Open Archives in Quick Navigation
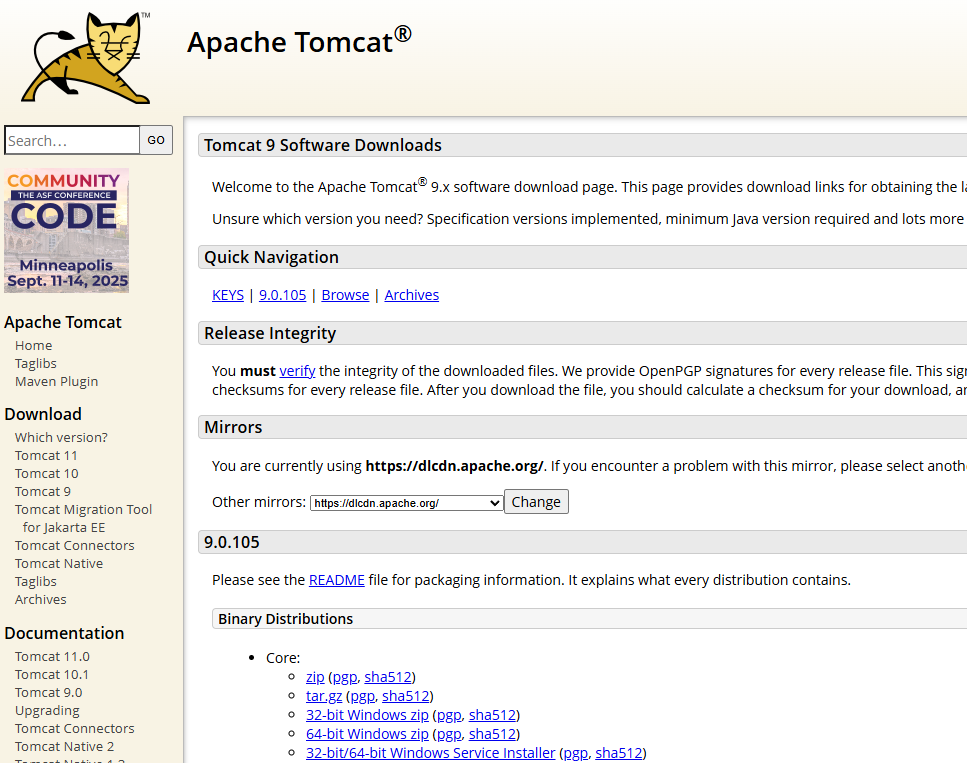The image size is (967, 763). (411, 295)
